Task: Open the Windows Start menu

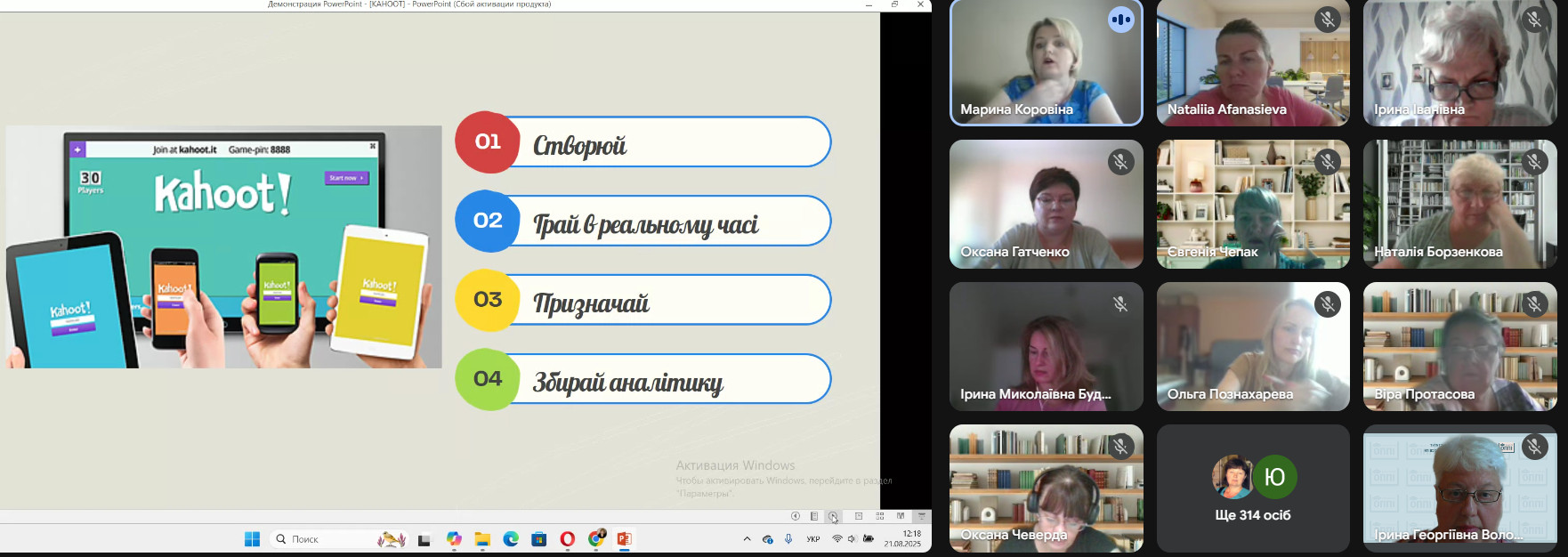Action: point(252,539)
